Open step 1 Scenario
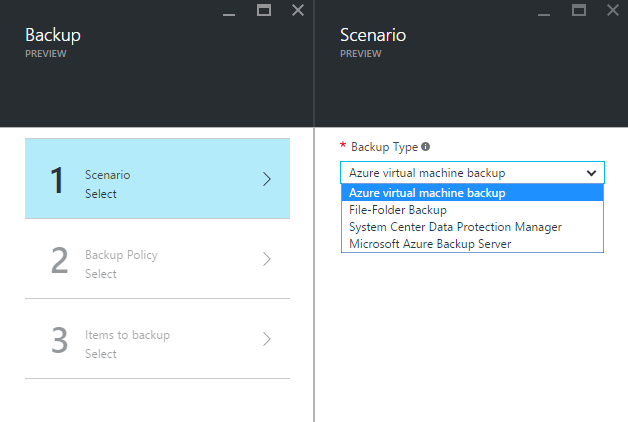 [x=157, y=179]
